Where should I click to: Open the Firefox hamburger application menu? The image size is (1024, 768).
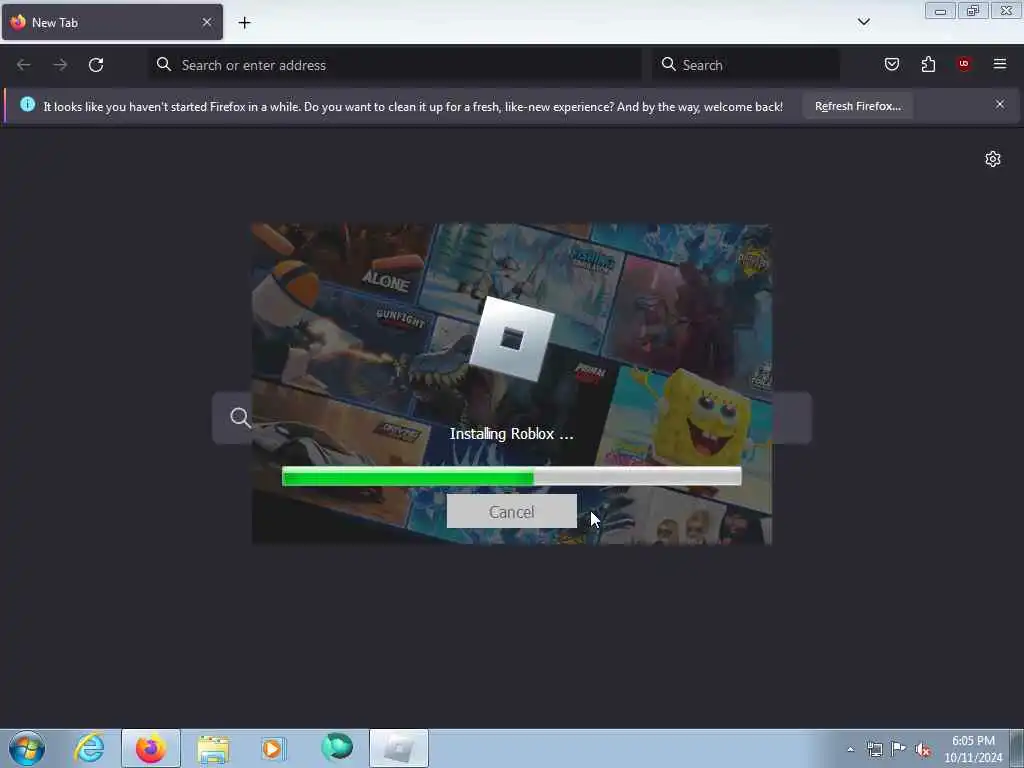coord(1000,64)
